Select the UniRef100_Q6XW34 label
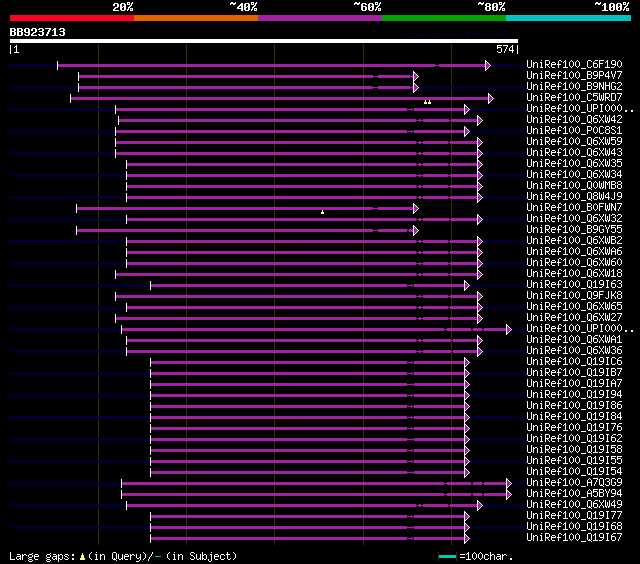Viewport: 640px width, 564px height. (x=574, y=175)
